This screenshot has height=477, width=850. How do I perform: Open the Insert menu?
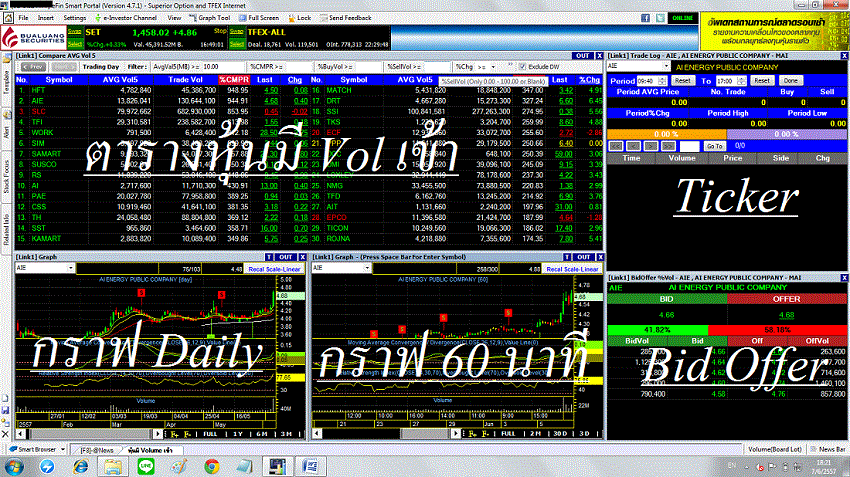point(46,18)
